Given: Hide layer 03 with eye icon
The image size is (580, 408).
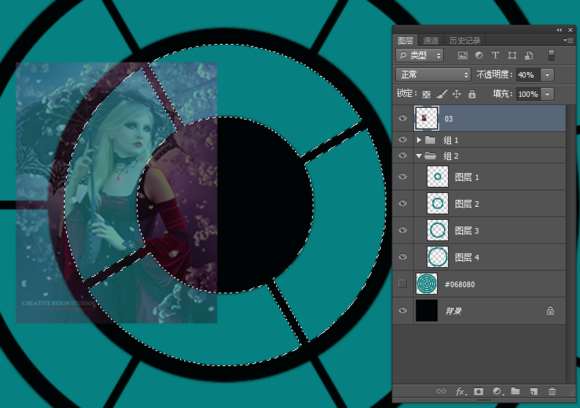Looking at the screenshot, I should point(403,118).
